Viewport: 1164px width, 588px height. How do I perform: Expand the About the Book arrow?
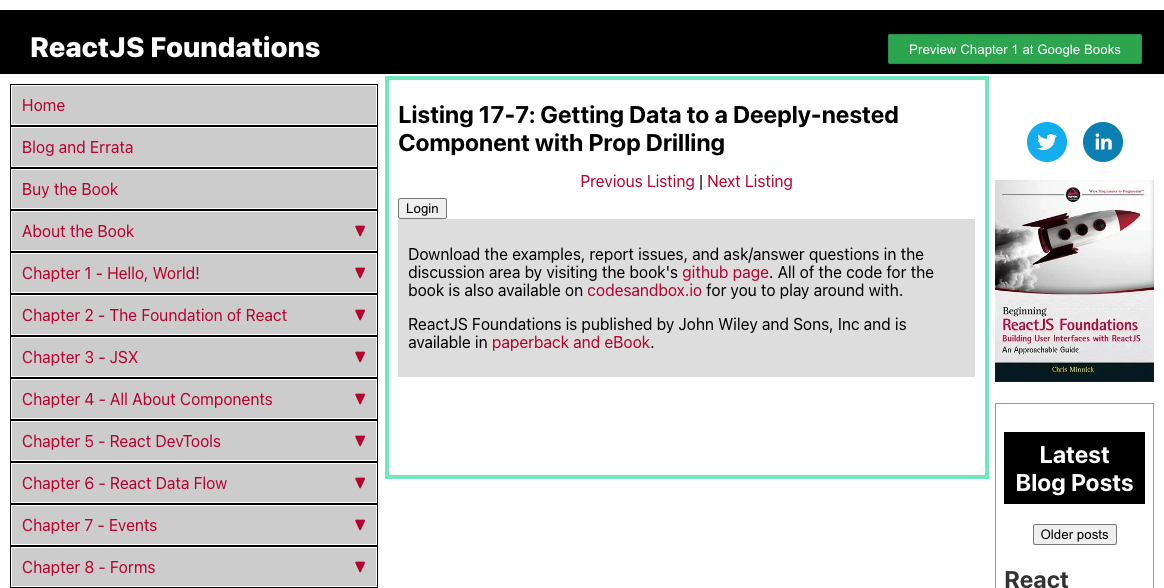(x=360, y=231)
